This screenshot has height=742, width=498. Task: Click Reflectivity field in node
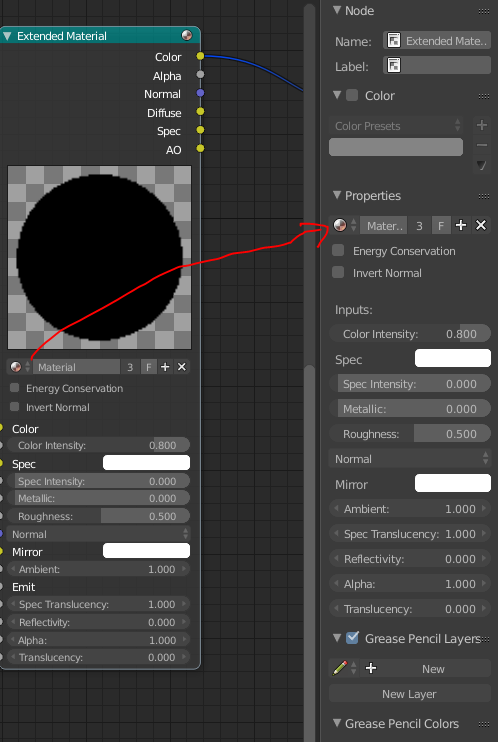[x=98, y=622]
